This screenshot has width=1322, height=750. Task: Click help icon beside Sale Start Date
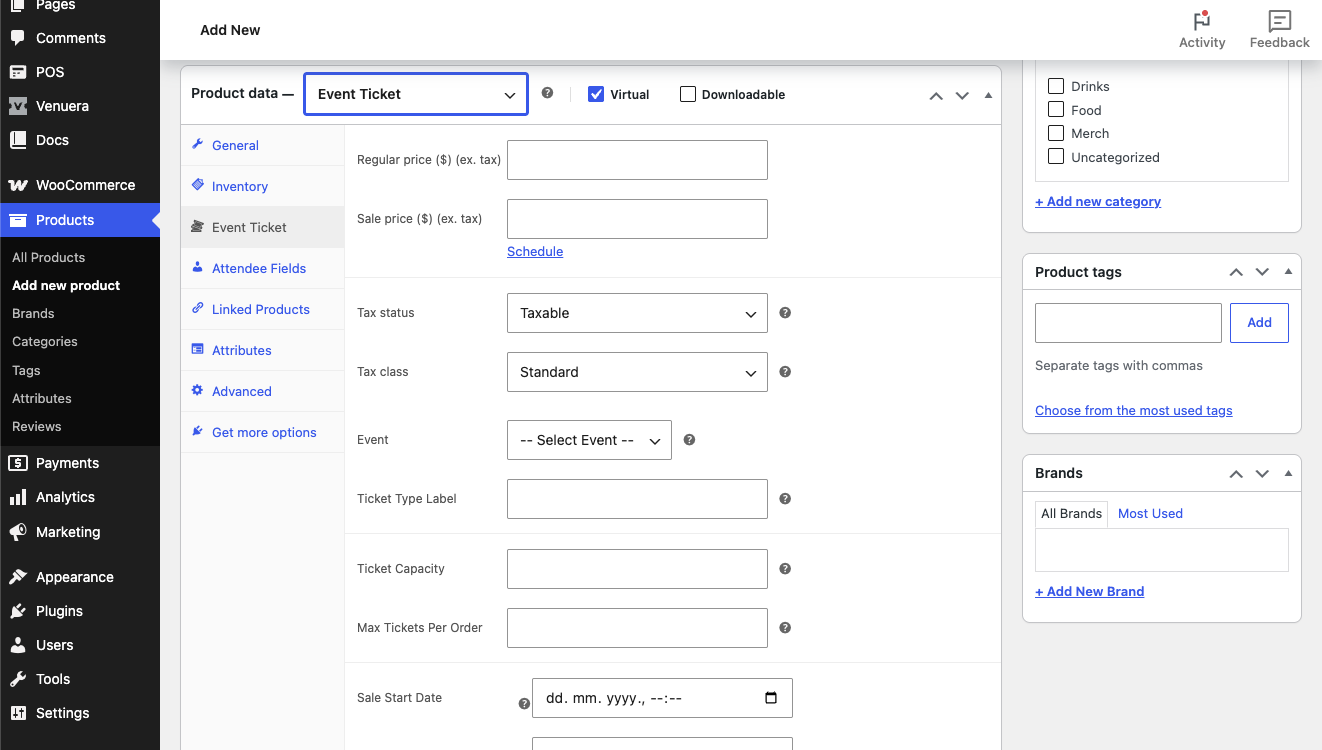(524, 704)
